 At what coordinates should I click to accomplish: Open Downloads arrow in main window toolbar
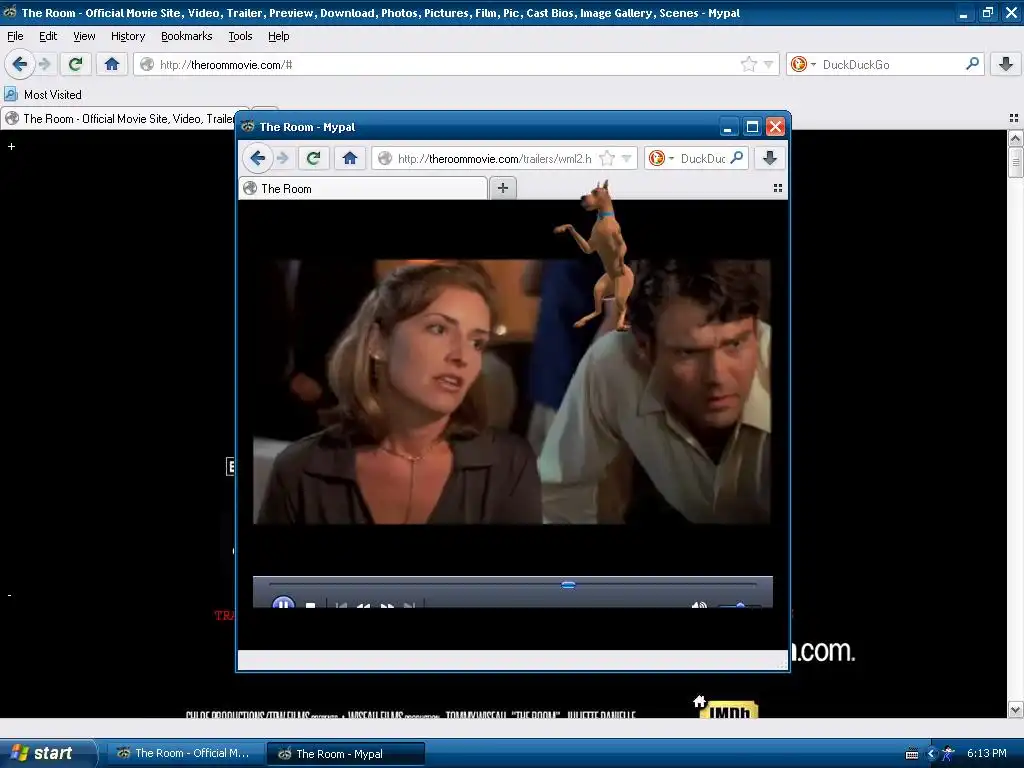click(x=1006, y=64)
